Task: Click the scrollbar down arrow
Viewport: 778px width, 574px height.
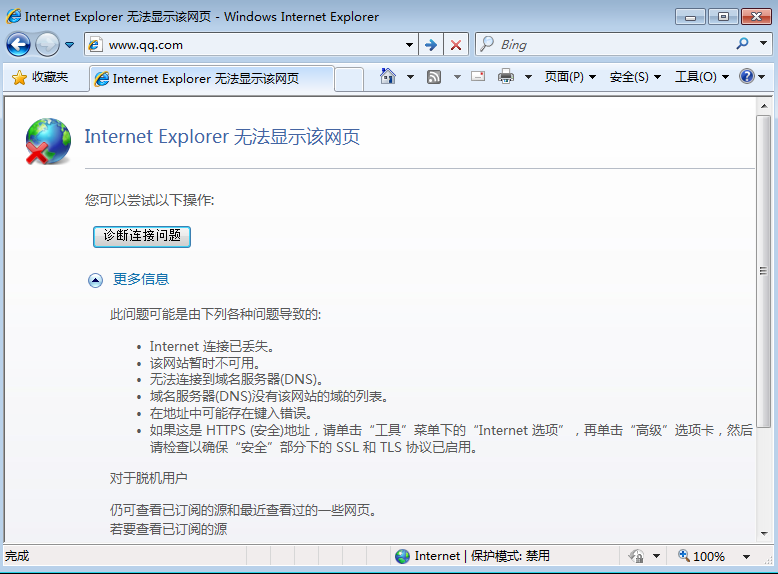Action: coord(764,534)
